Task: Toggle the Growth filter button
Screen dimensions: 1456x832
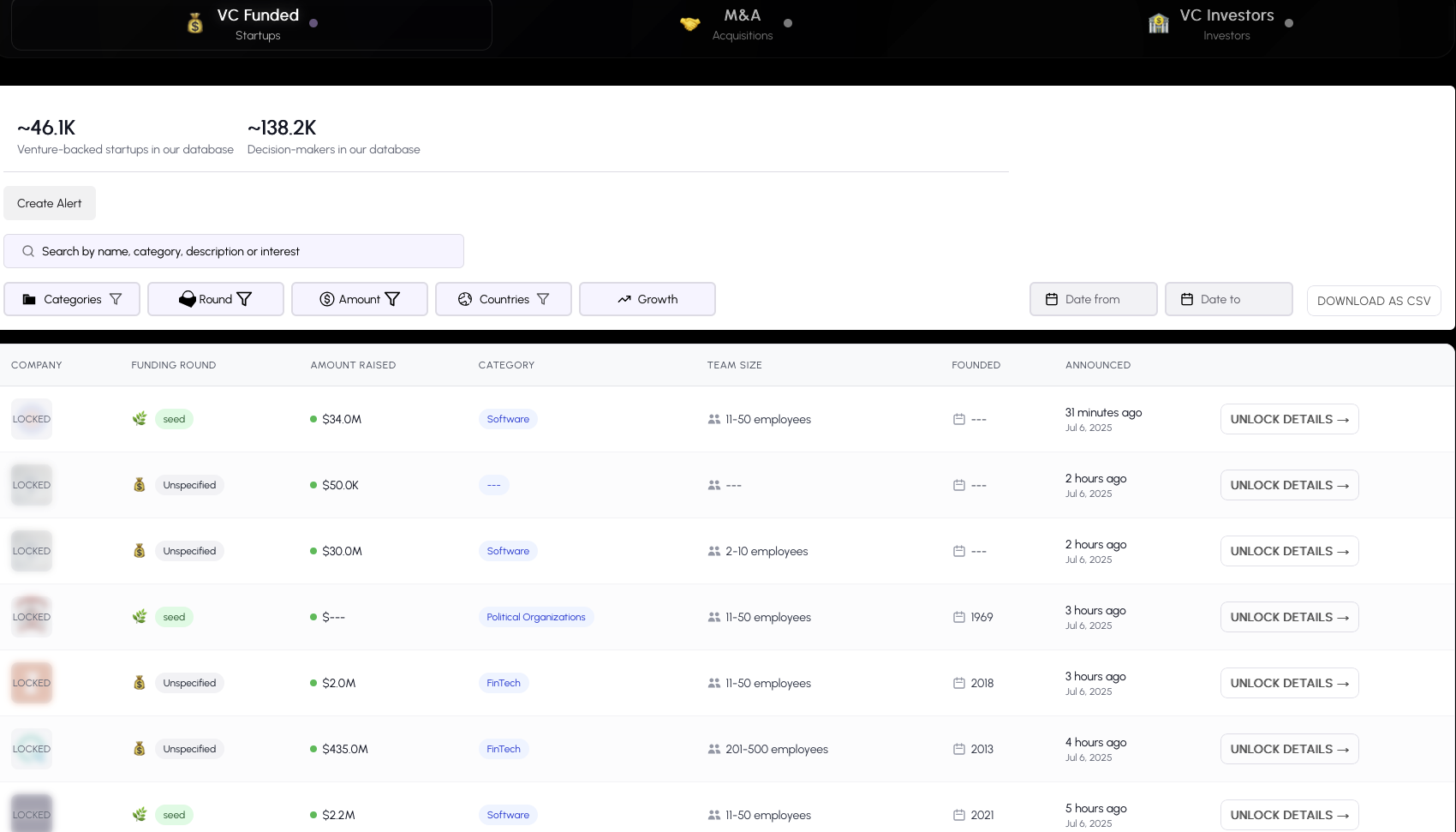Action: tap(647, 299)
